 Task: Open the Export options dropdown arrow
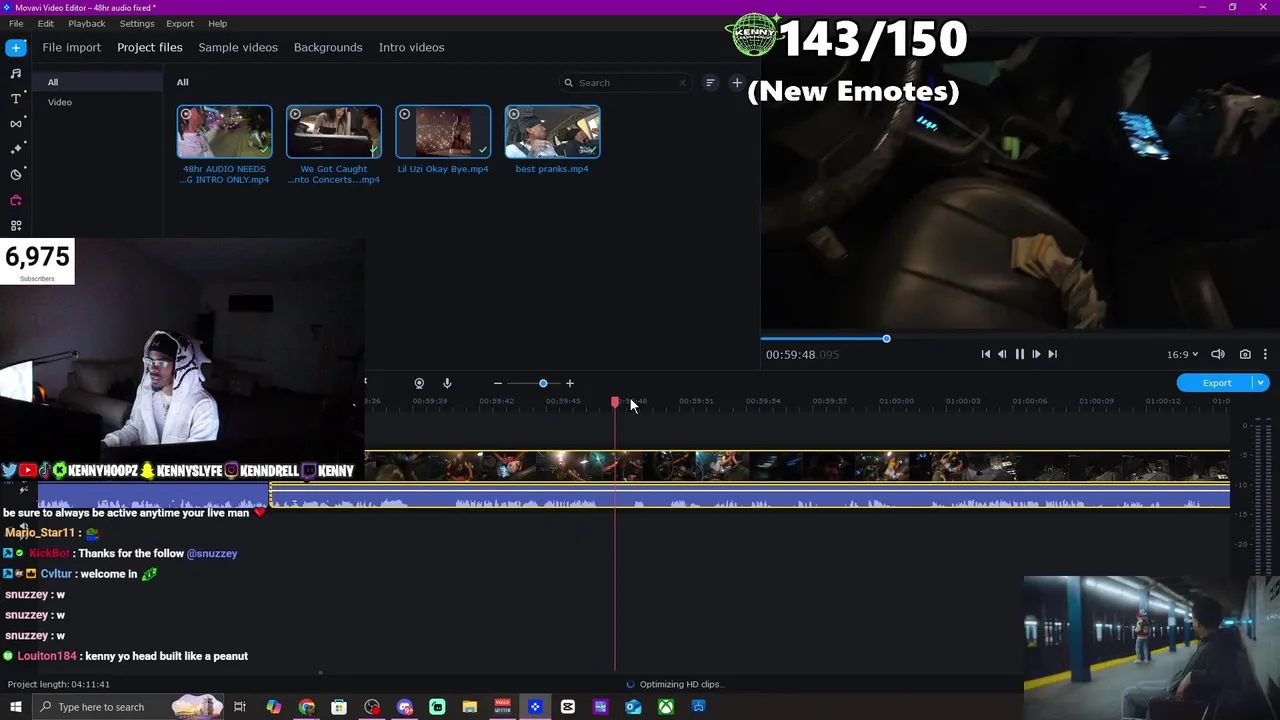(x=1261, y=383)
